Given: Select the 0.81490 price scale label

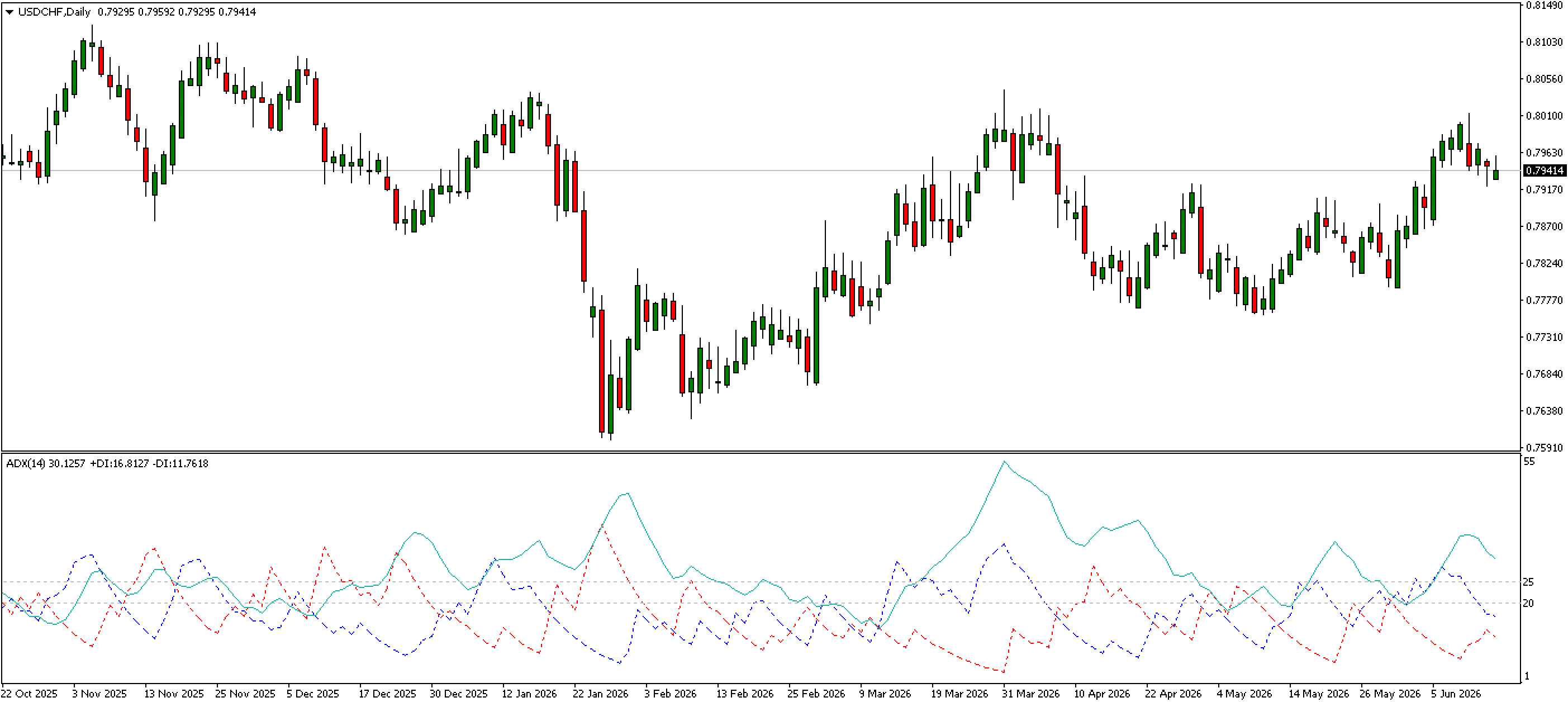Looking at the screenshot, I should pyautogui.click(x=1545, y=6).
